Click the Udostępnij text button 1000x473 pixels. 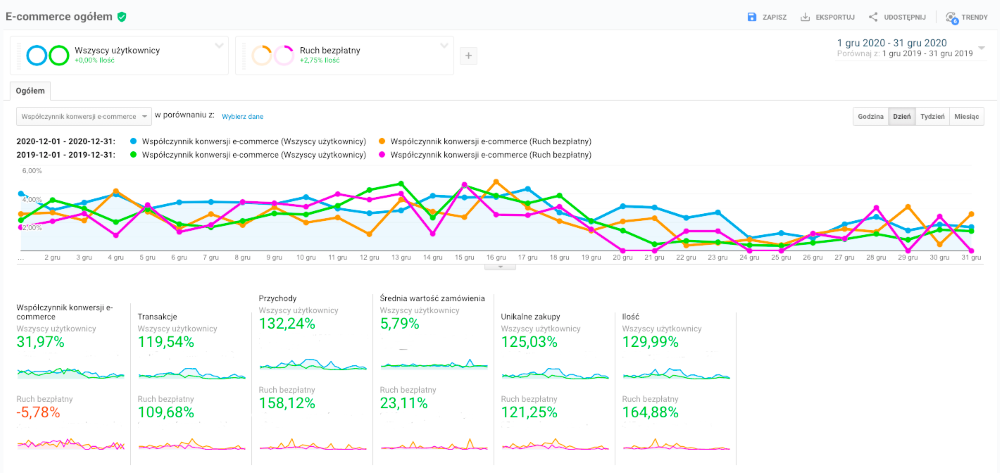905,17
